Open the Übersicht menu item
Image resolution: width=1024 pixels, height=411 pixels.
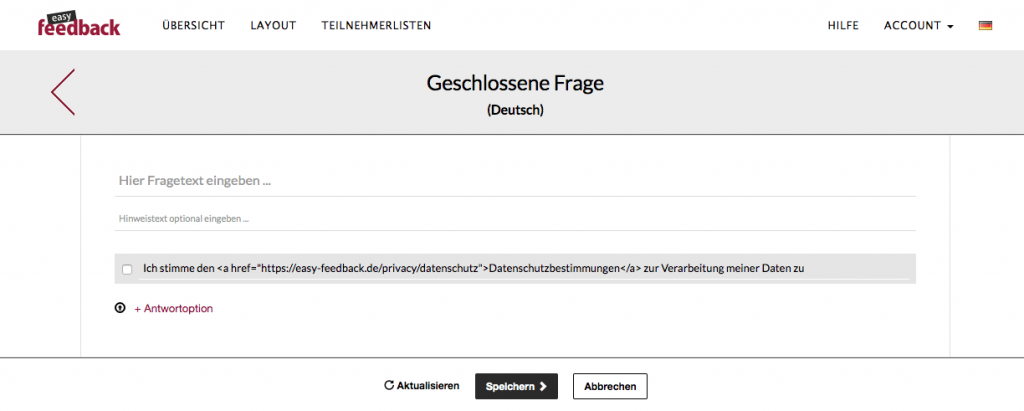tap(193, 25)
